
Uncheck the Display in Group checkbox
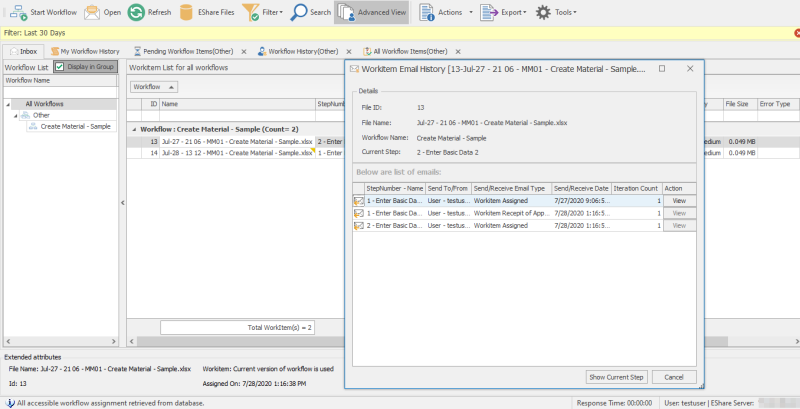tap(60, 67)
